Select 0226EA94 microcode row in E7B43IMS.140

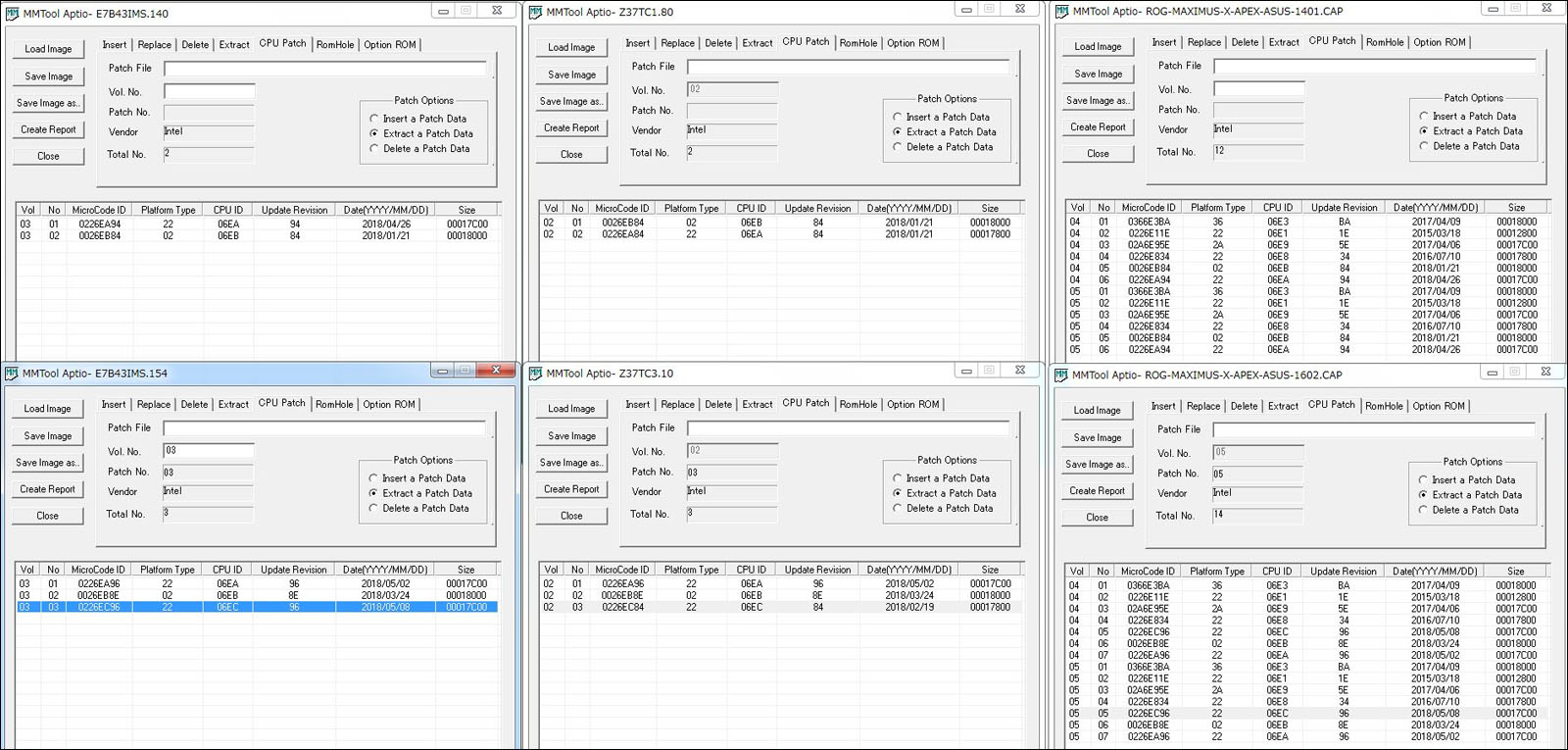coord(257,225)
